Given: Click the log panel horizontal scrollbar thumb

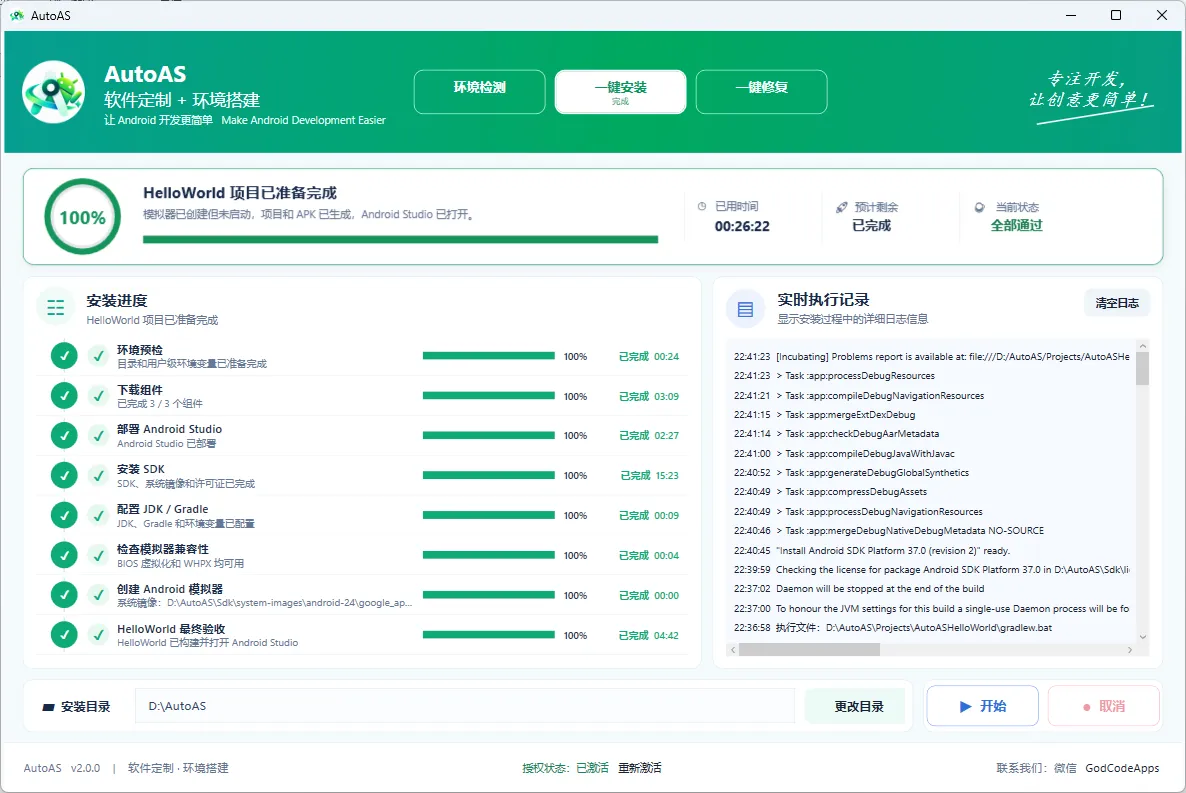Looking at the screenshot, I should tap(809, 650).
